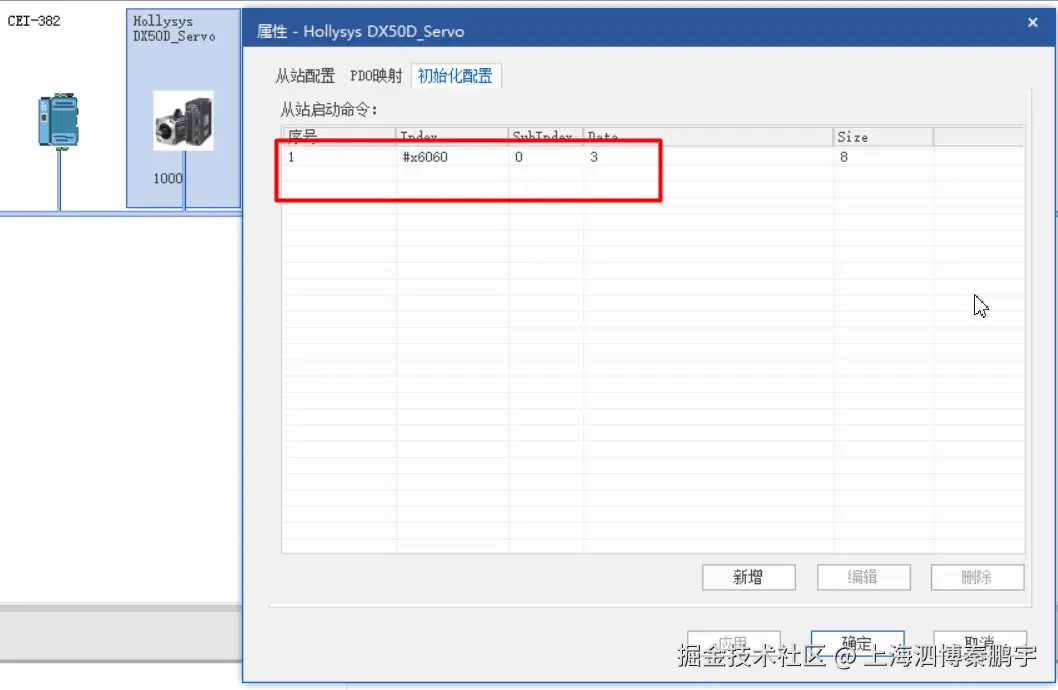Click the 1000 address label below the servo
Viewport: 1058px width, 690px height.
point(167,178)
